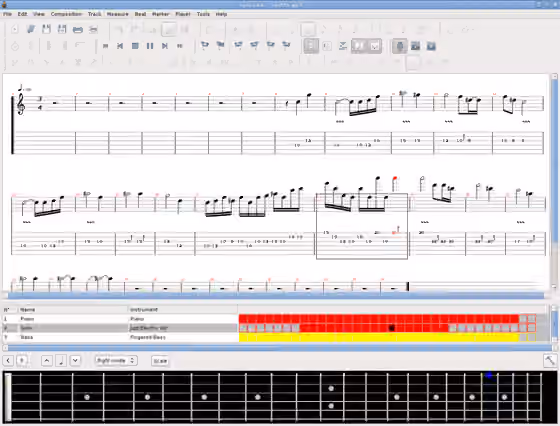The image size is (560, 426).
Task: Select the Bass track row
Action: tap(120, 337)
